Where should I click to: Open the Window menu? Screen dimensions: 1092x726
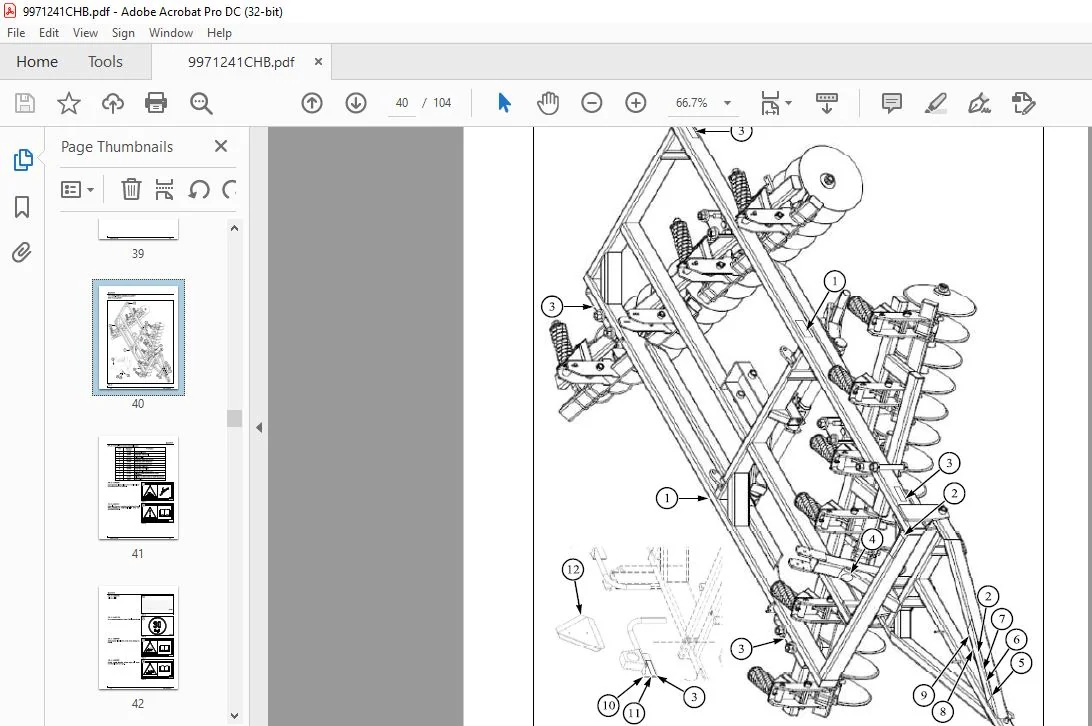coord(171,33)
